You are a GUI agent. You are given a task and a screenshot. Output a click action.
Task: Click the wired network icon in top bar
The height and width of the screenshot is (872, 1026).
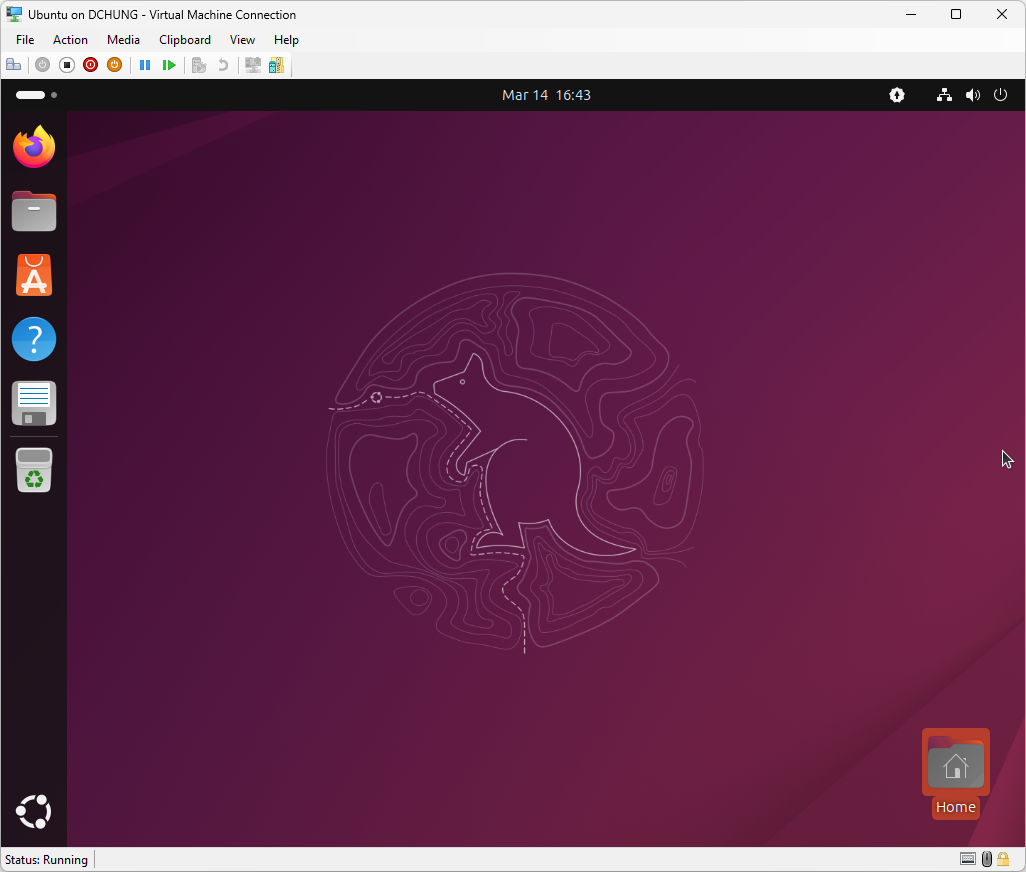tap(944, 95)
